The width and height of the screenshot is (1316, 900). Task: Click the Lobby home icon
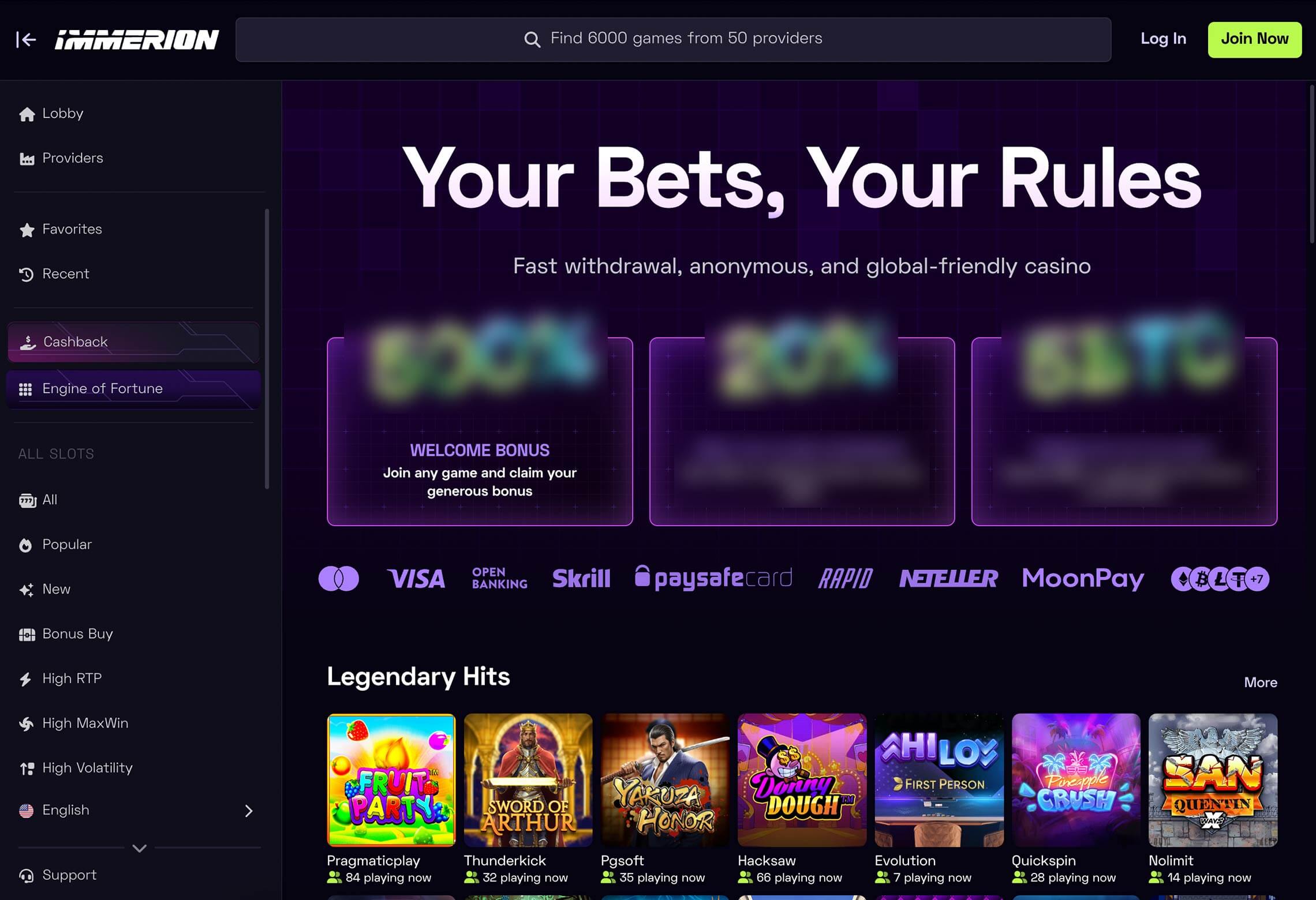pos(27,114)
